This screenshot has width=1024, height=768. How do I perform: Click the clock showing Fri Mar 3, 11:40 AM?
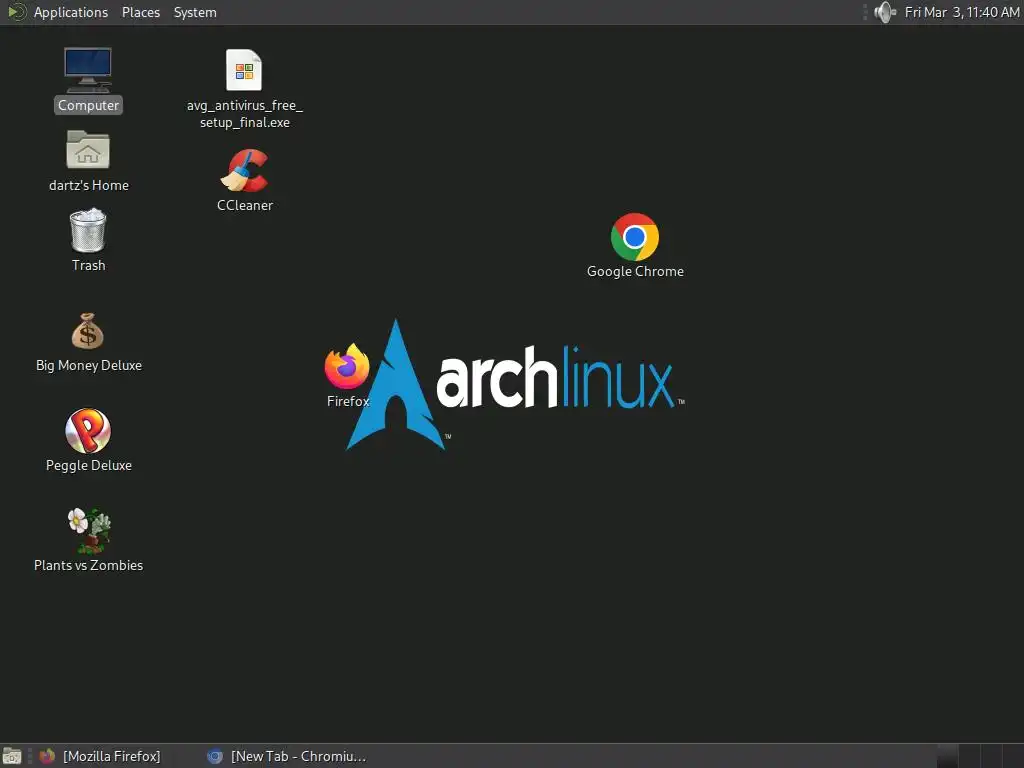click(x=962, y=12)
